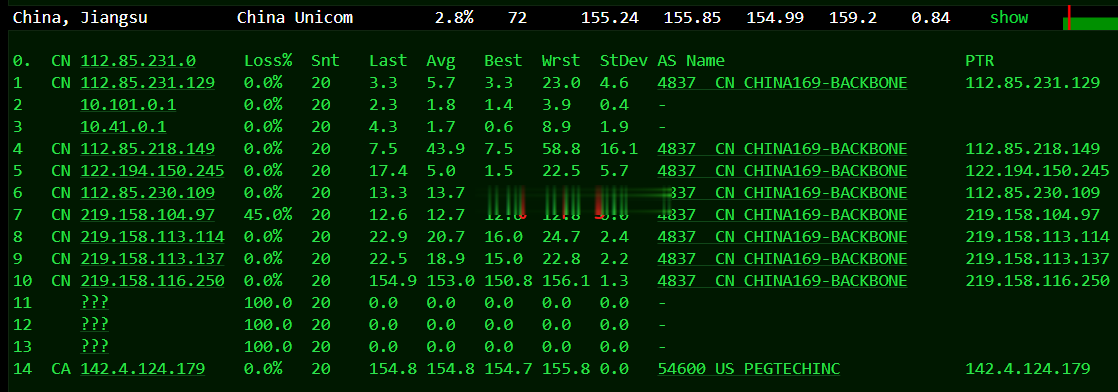Open AS 4837 CHINA169-BACKBONE link at hop 1

782,83
